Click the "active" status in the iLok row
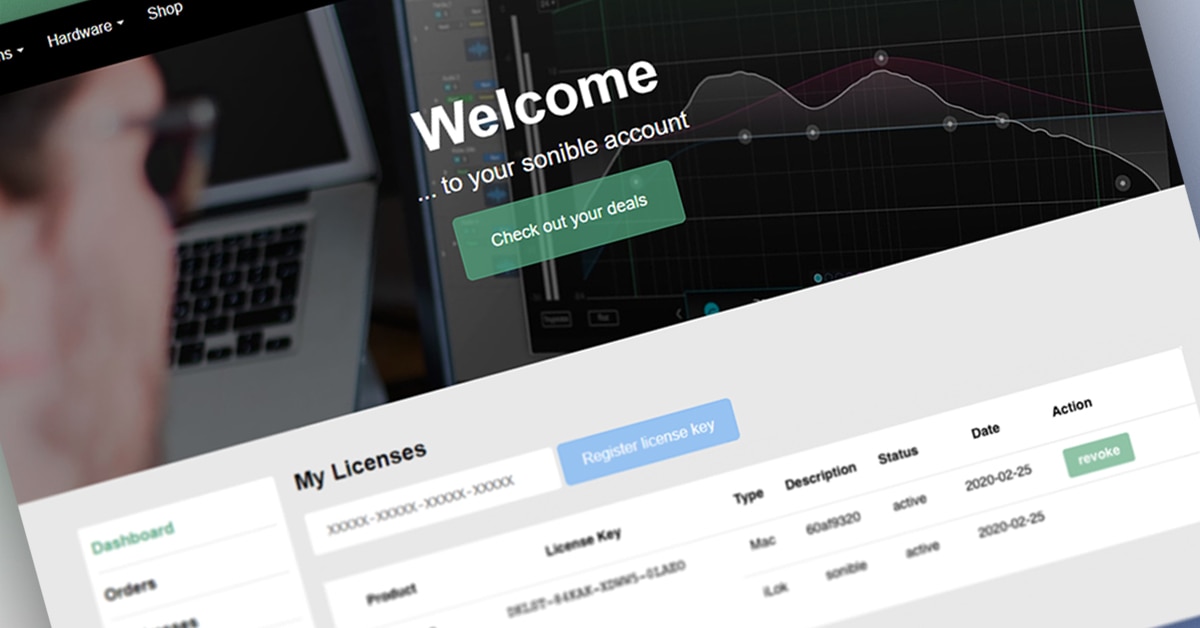Image resolution: width=1200 pixels, height=628 pixels. coord(922,549)
